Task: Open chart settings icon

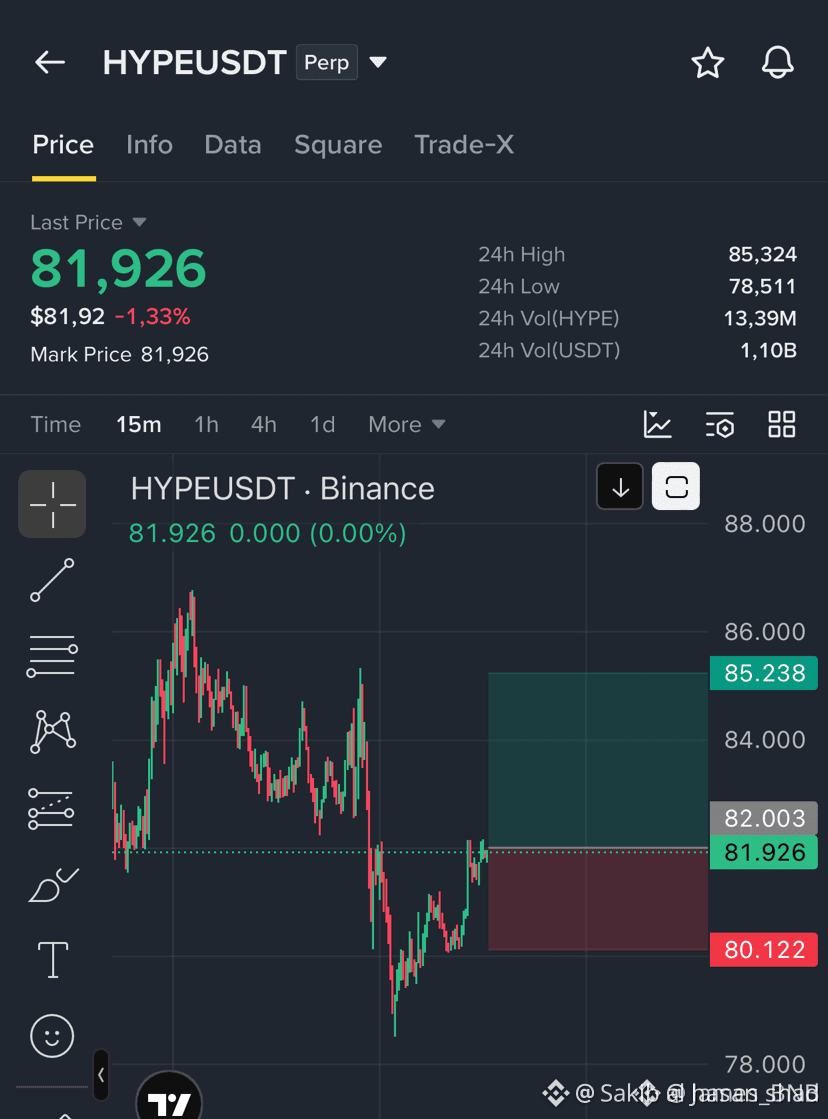Action: click(720, 424)
